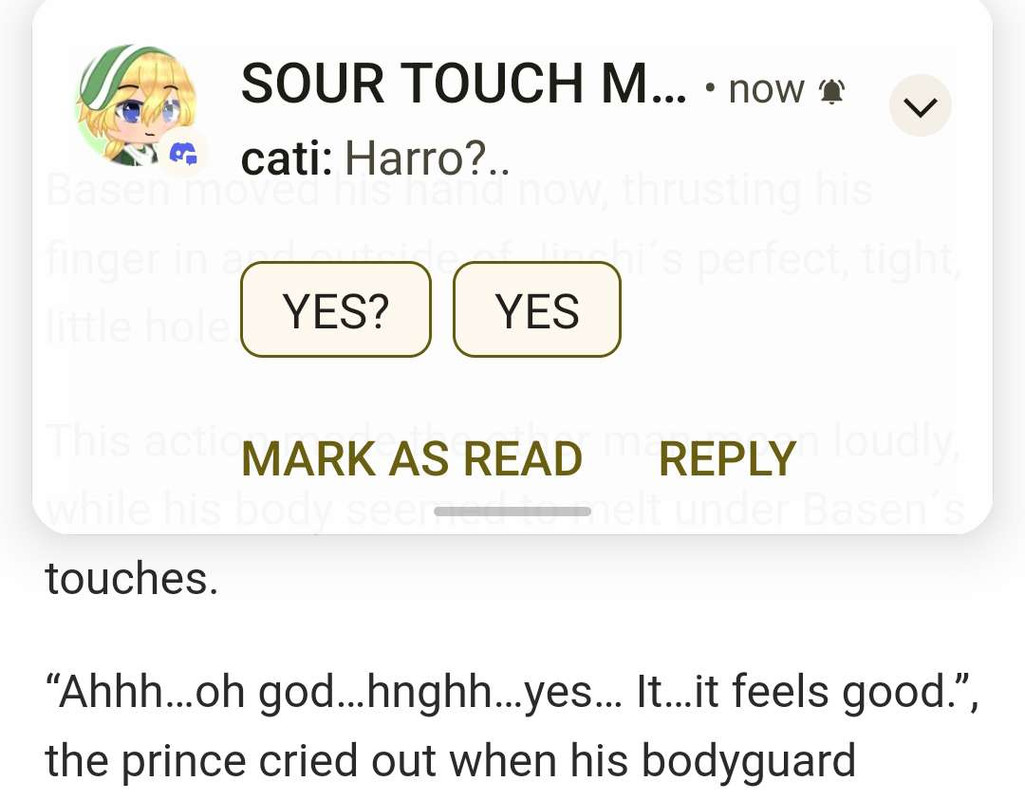Click the word "touches." in the story
1025x800 pixels.
(131, 579)
